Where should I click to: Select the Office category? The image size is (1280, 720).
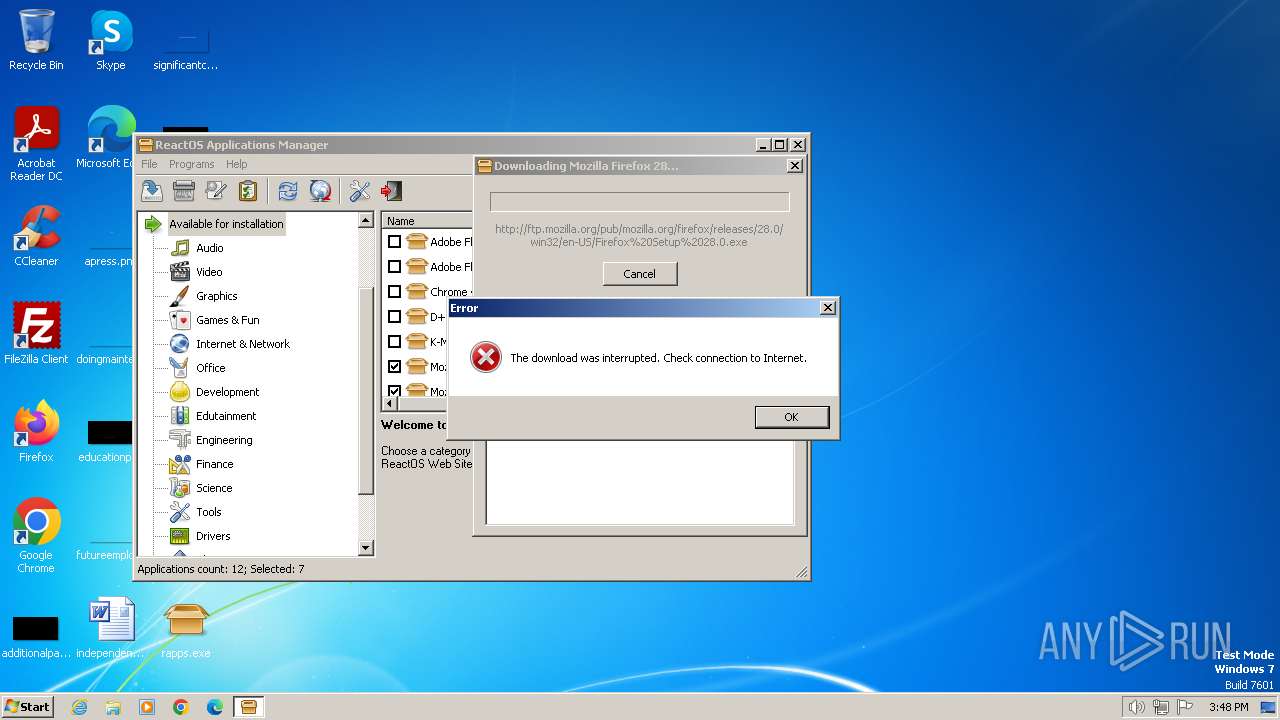pyautogui.click(x=210, y=368)
